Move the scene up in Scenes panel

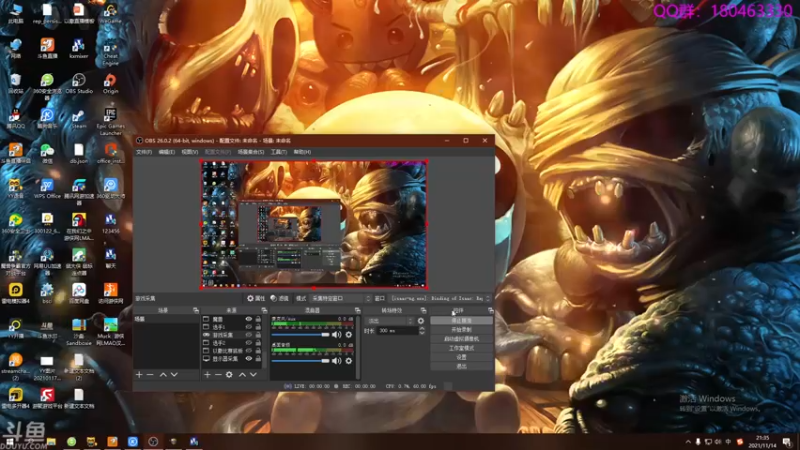[163, 374]
